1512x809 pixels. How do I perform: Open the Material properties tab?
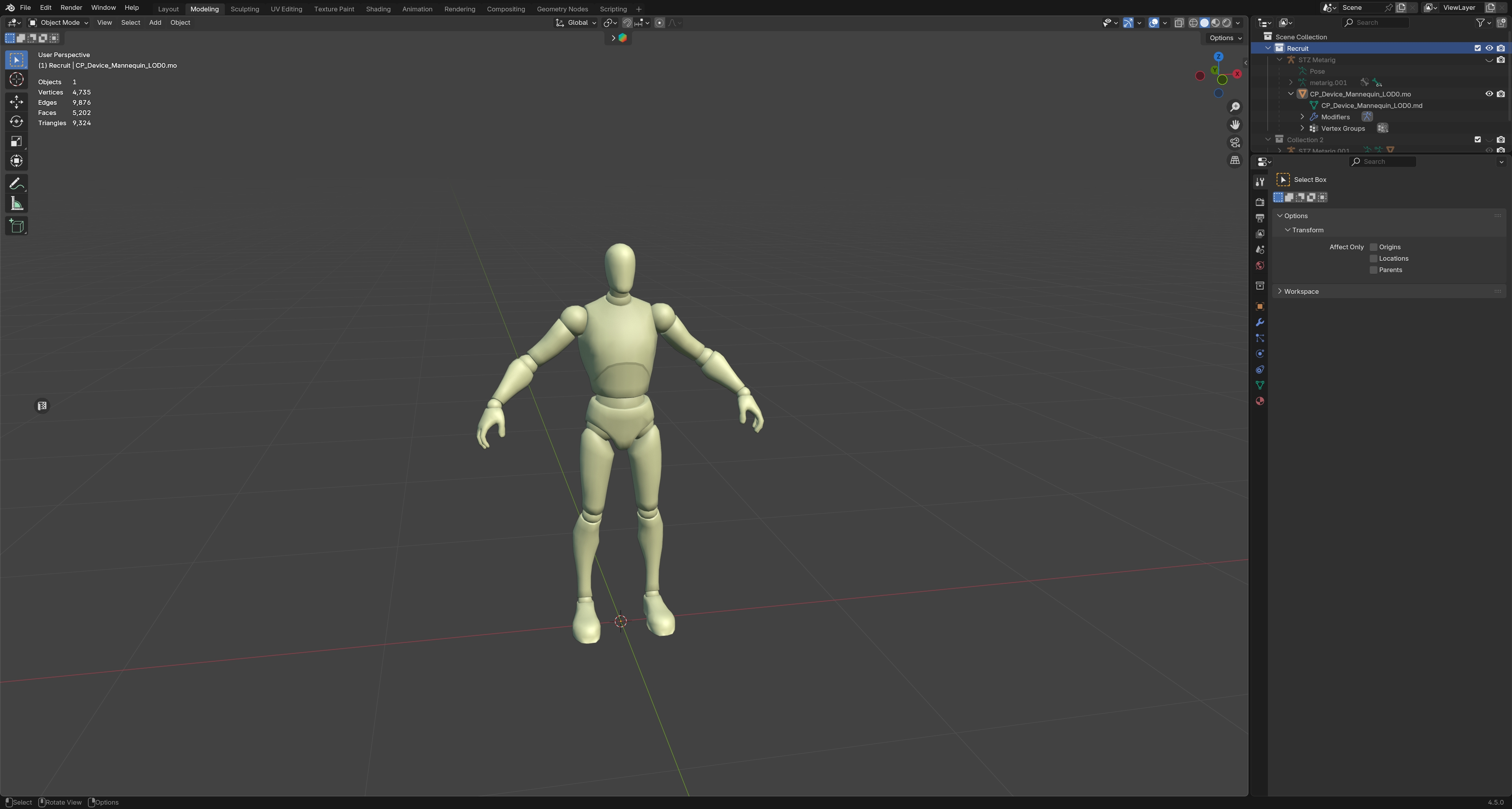coord(1260,401)
